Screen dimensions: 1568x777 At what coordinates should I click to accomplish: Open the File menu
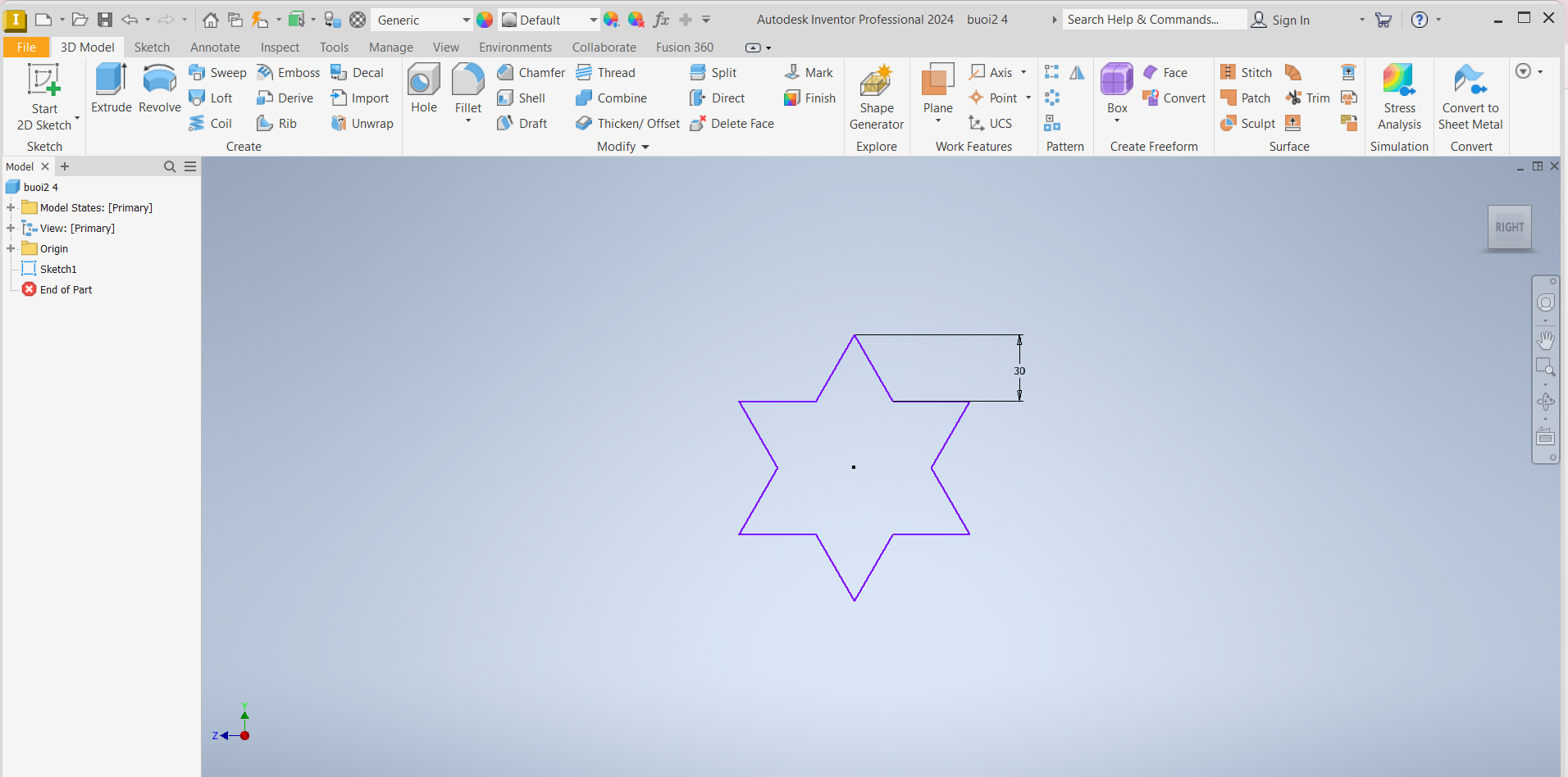coord(26,48)
